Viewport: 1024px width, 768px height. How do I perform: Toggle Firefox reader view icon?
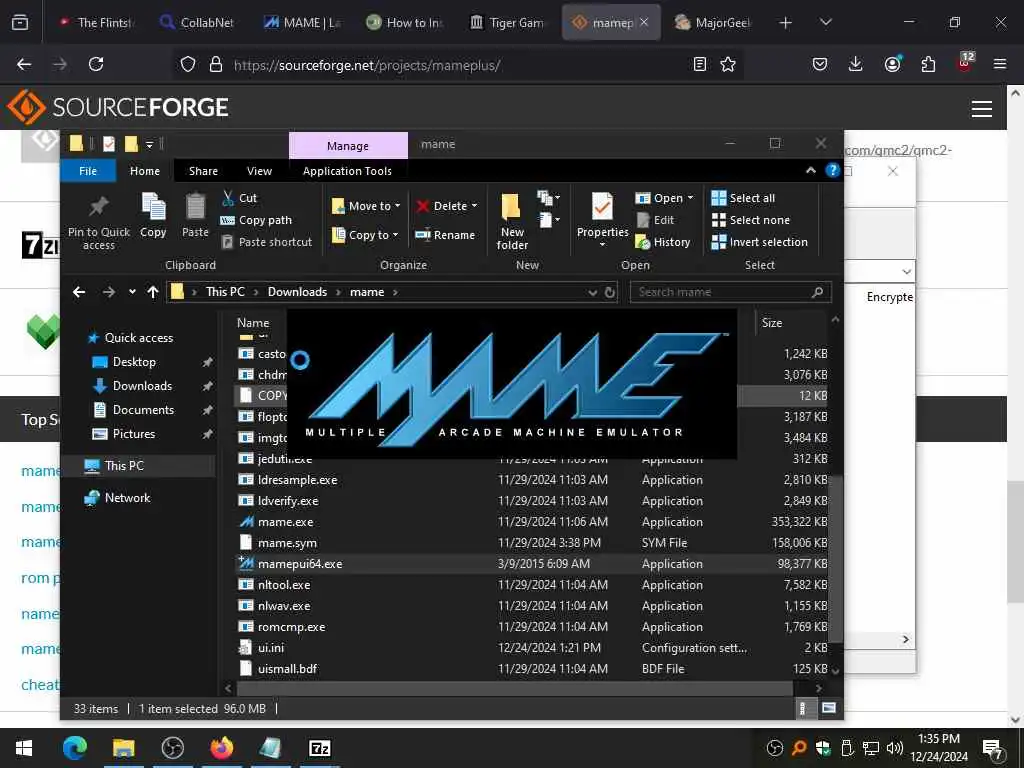(699, 64)
